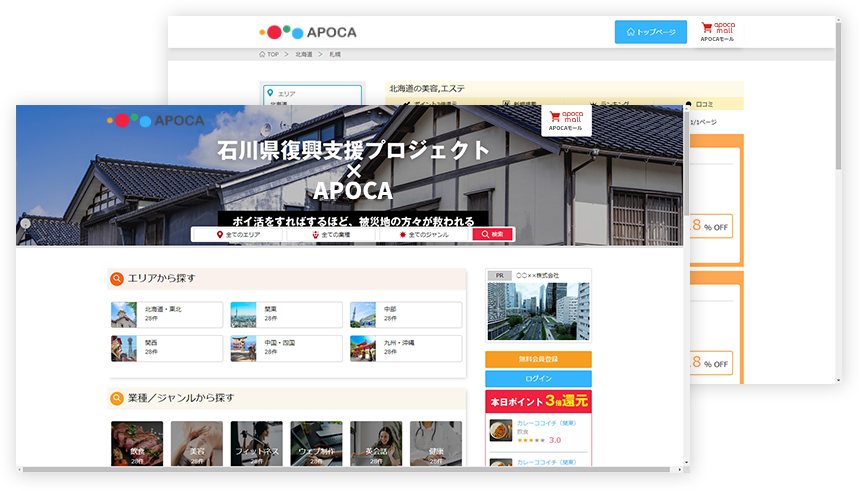Click the orange 無料会員登録 button
The width and height of the screenshot is (860, 491).
point(538,359)
